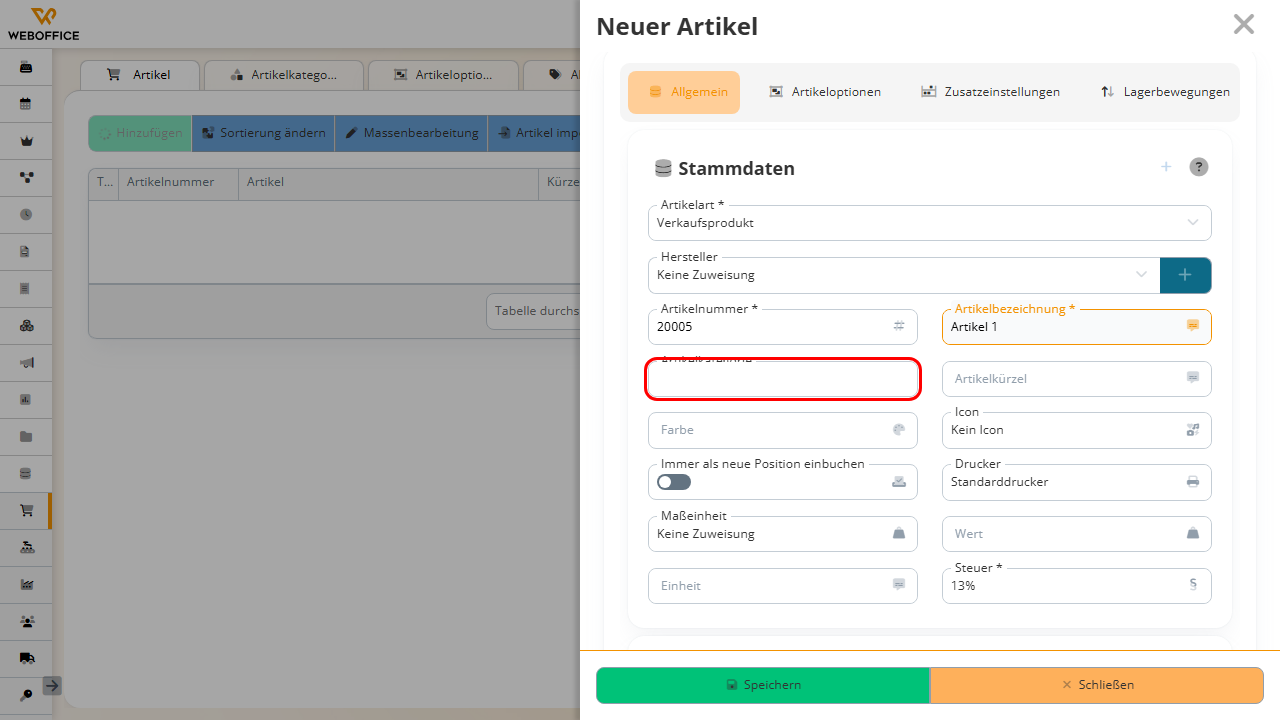Expand the sidebar with the arrow button

[52, 686]
